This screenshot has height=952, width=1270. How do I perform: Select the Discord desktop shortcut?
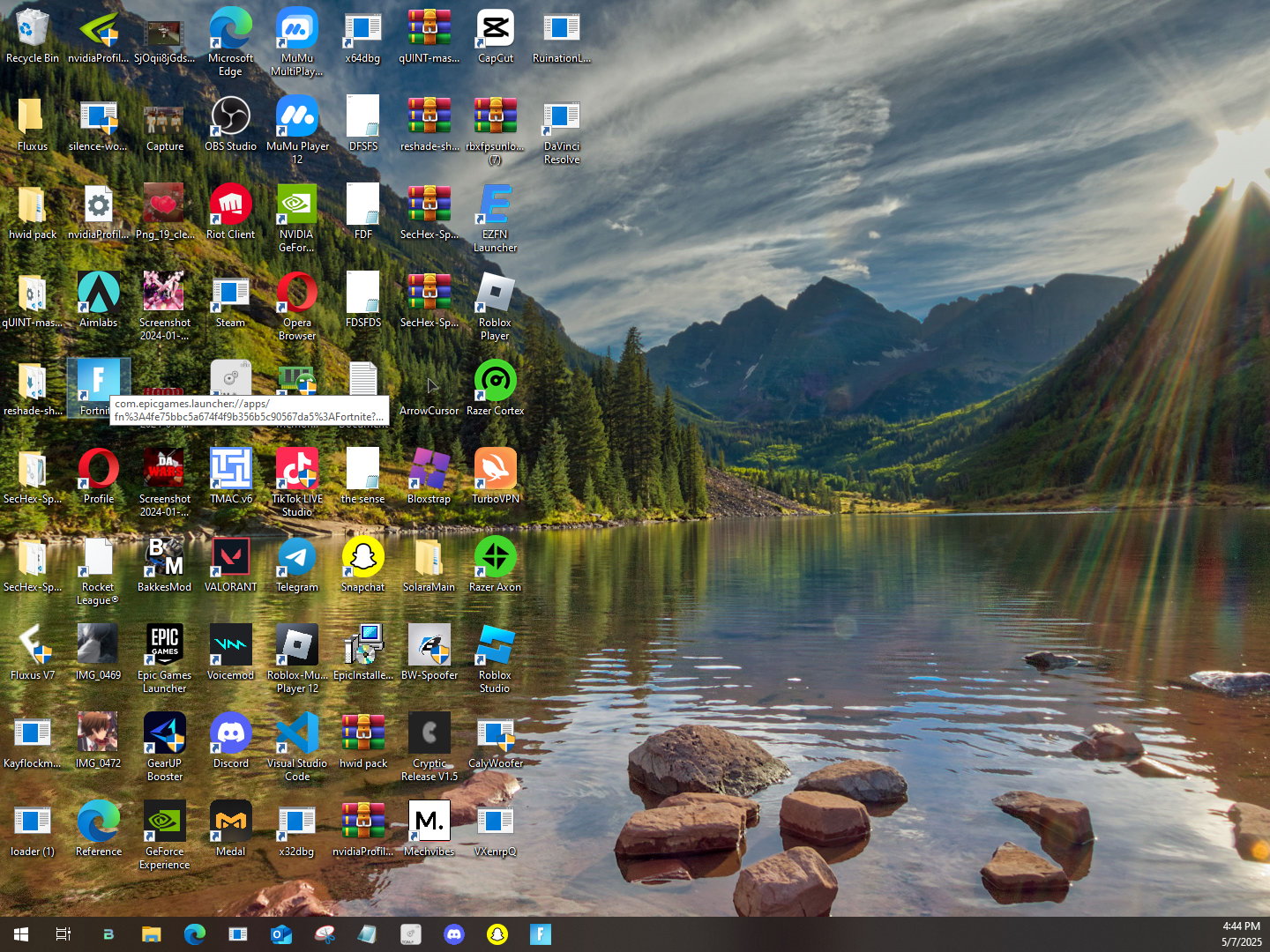point(230,740)
